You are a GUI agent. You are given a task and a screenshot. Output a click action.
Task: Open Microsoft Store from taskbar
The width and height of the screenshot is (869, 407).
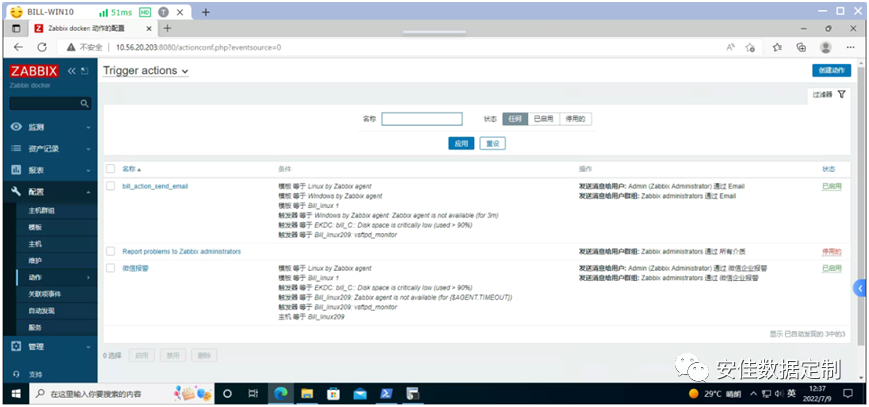[333, 394]
